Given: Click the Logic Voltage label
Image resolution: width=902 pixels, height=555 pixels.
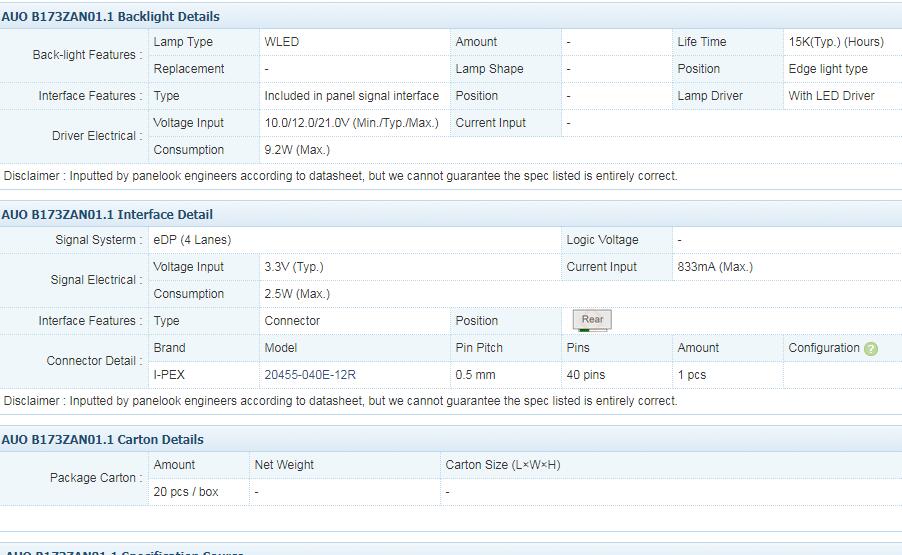Looking at the screenshot, I should point(602,240).
